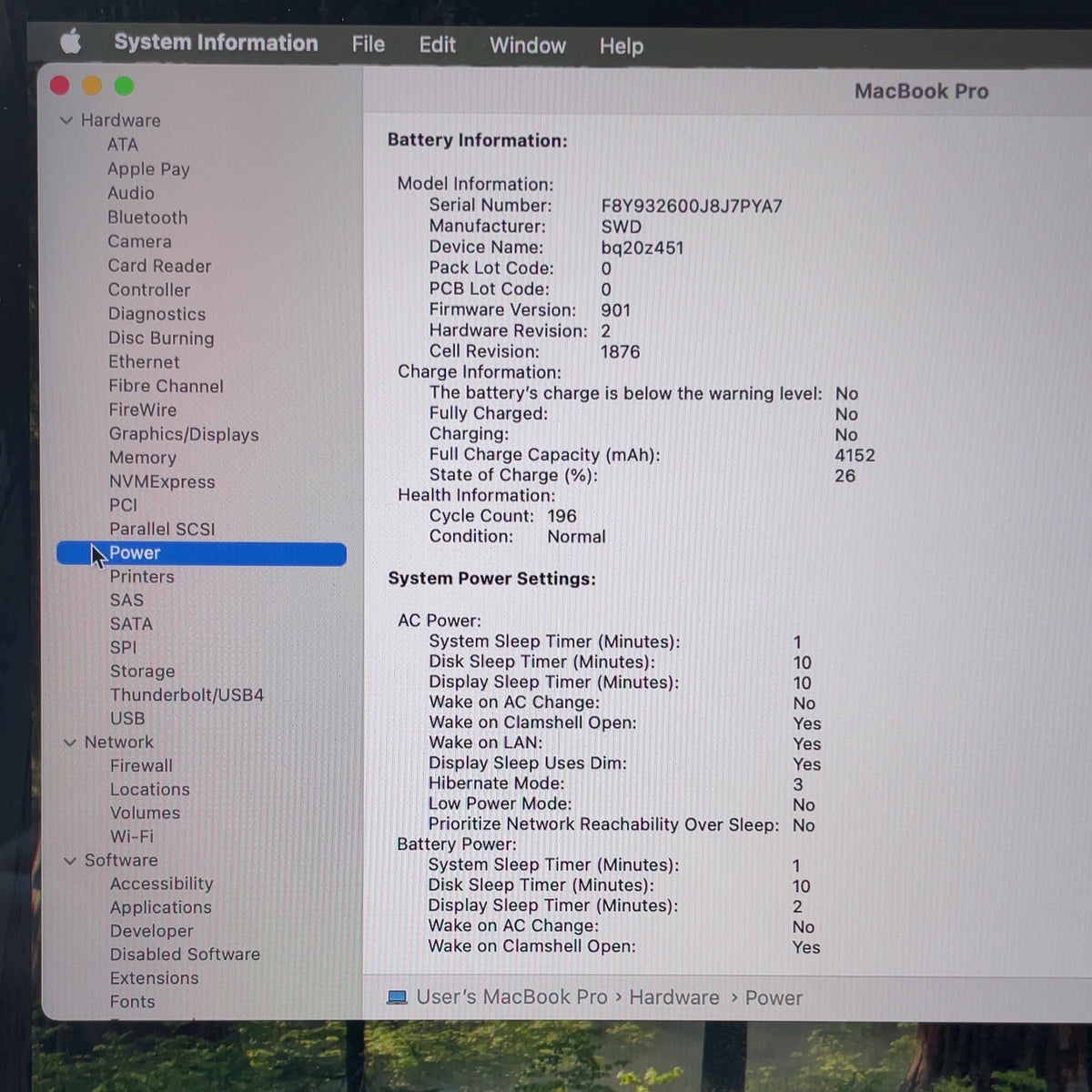Select Graphics/Displays in the sidebar

[184, 434]
